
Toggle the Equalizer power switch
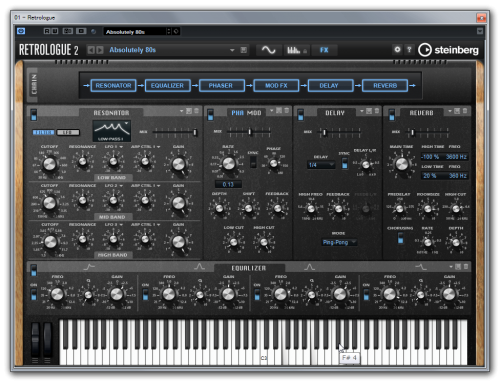(34, 270)
